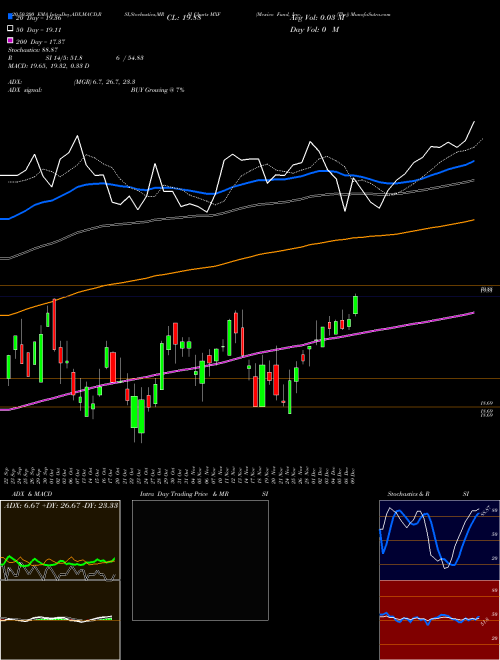
Task: Click the white 50 Day legend swatch
Action: (x=10, y=29)
